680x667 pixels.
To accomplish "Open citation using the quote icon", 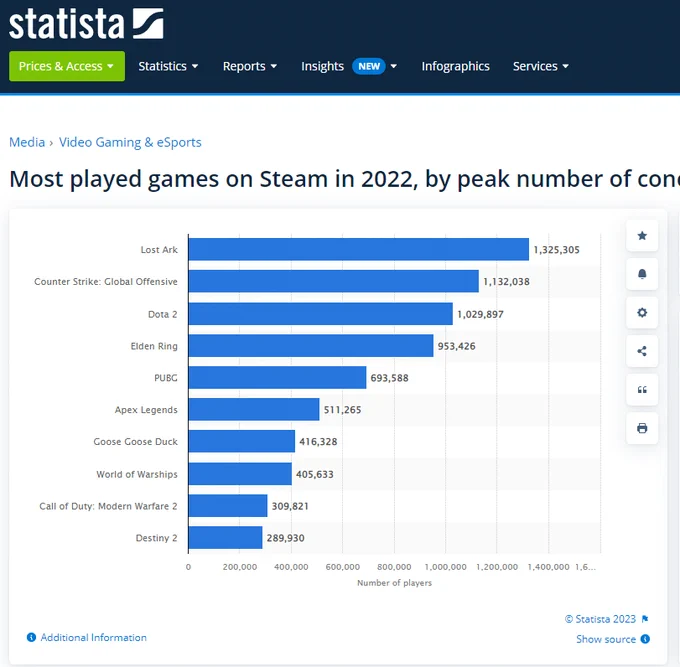I will [642, 389].
